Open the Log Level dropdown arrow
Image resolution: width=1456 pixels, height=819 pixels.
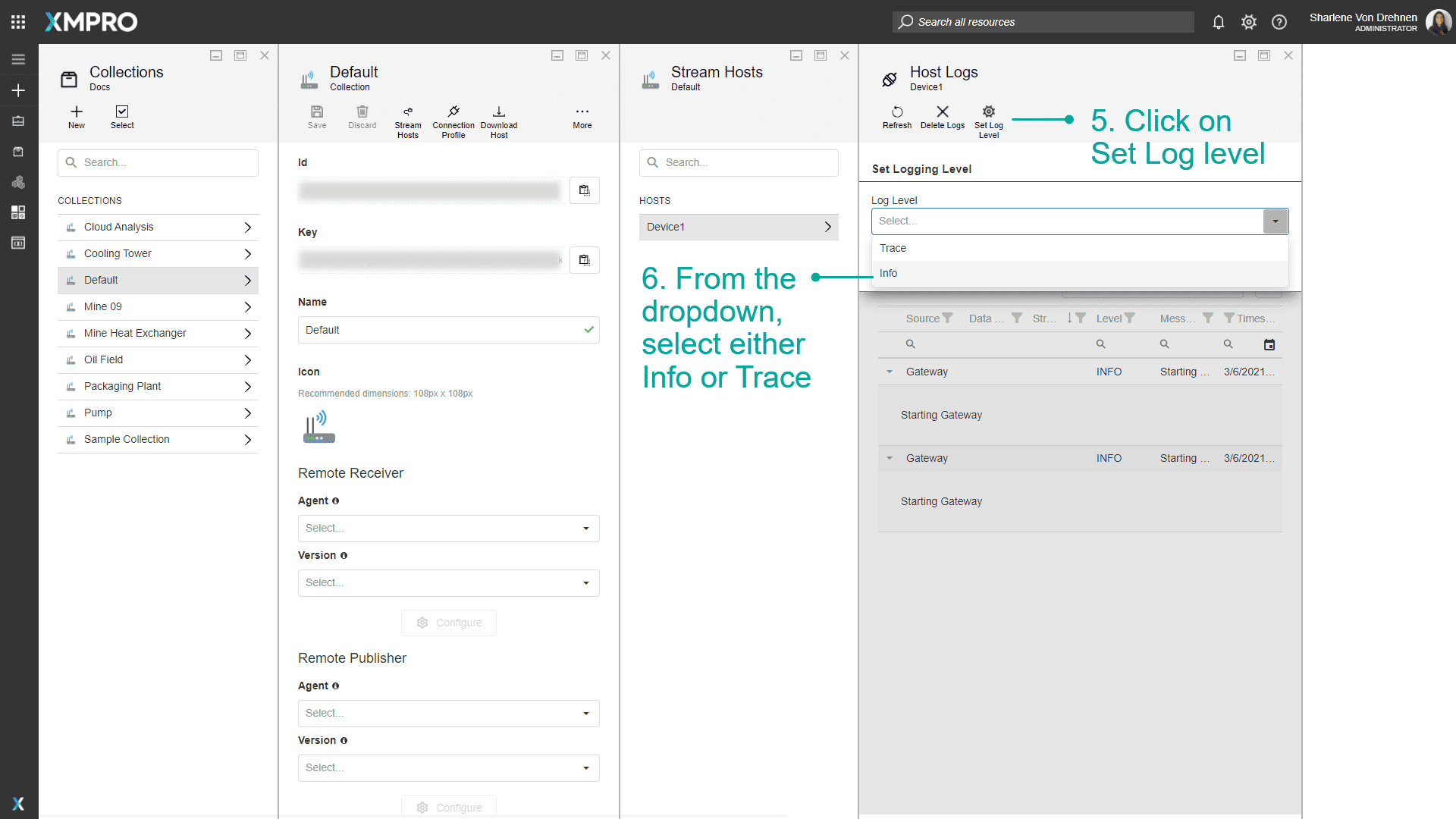1275,221
